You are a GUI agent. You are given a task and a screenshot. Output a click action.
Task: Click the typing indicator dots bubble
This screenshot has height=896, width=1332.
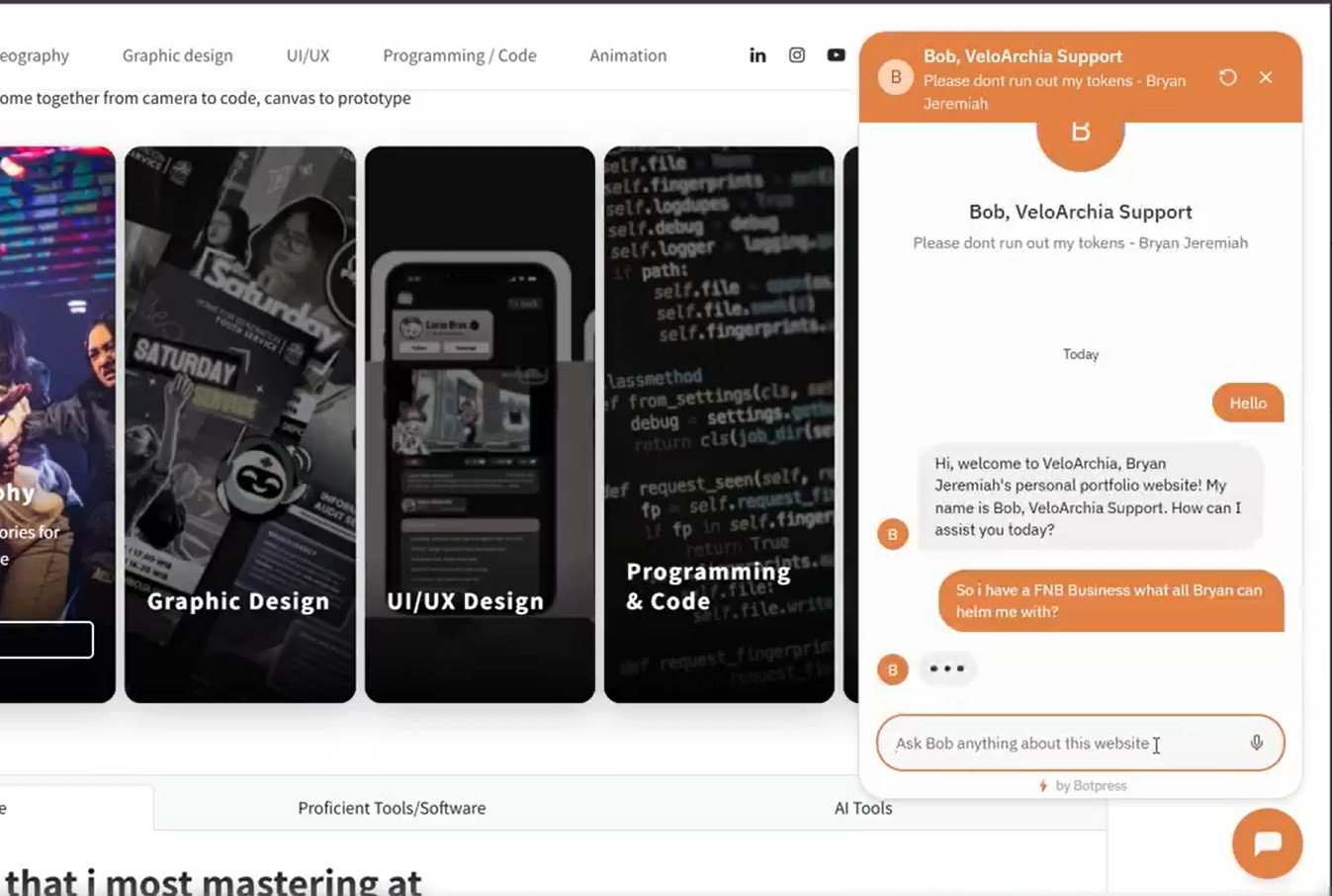coord(946,669)
